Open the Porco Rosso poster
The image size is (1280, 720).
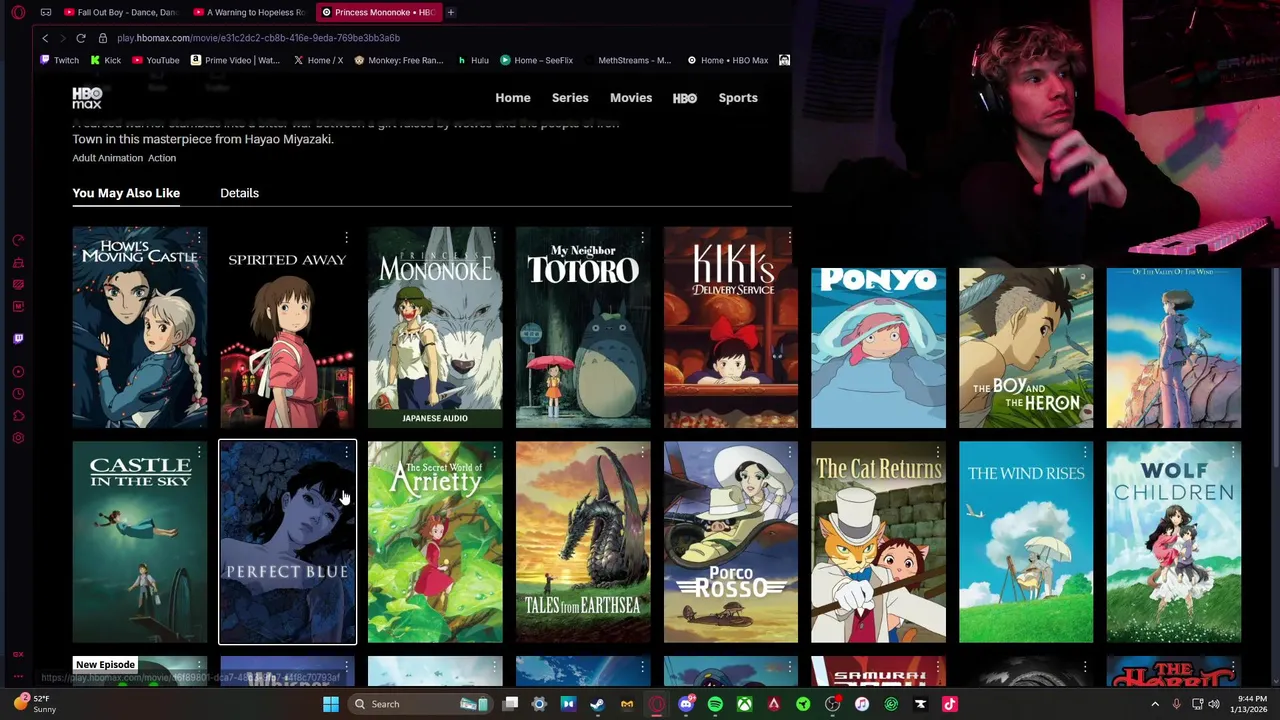click(731, 542)
